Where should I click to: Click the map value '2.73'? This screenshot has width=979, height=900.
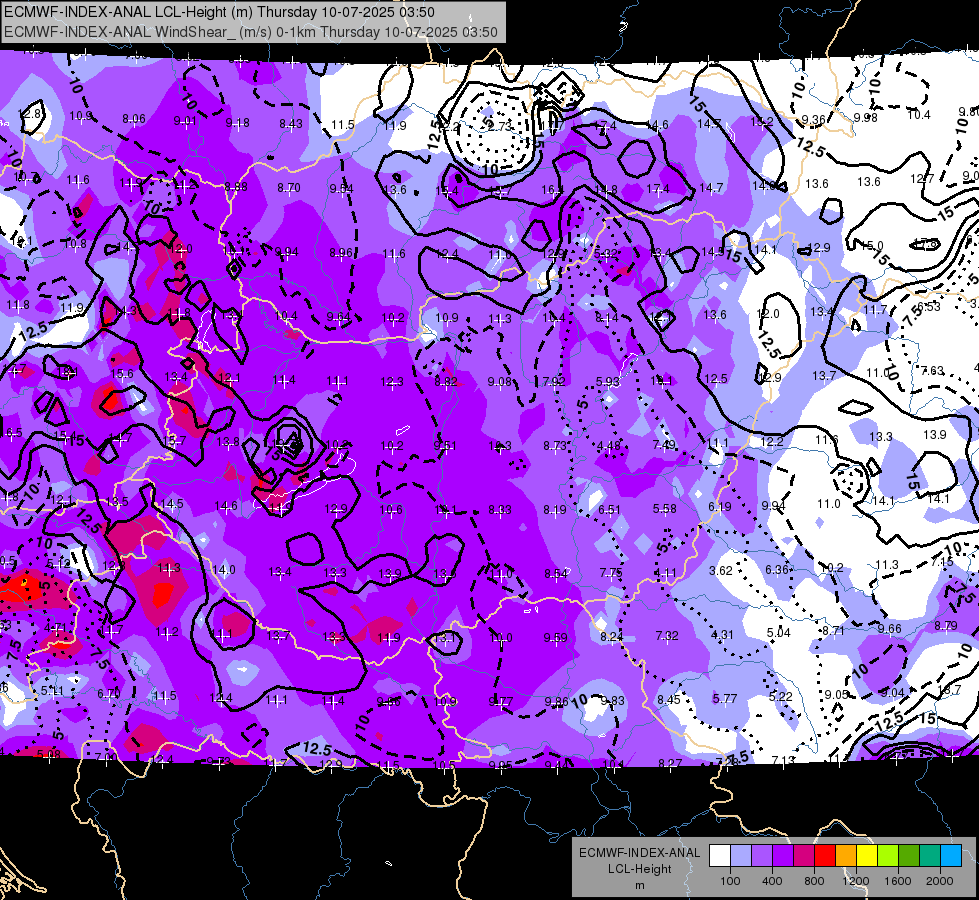pyautogui.click(x=498, y=126)
